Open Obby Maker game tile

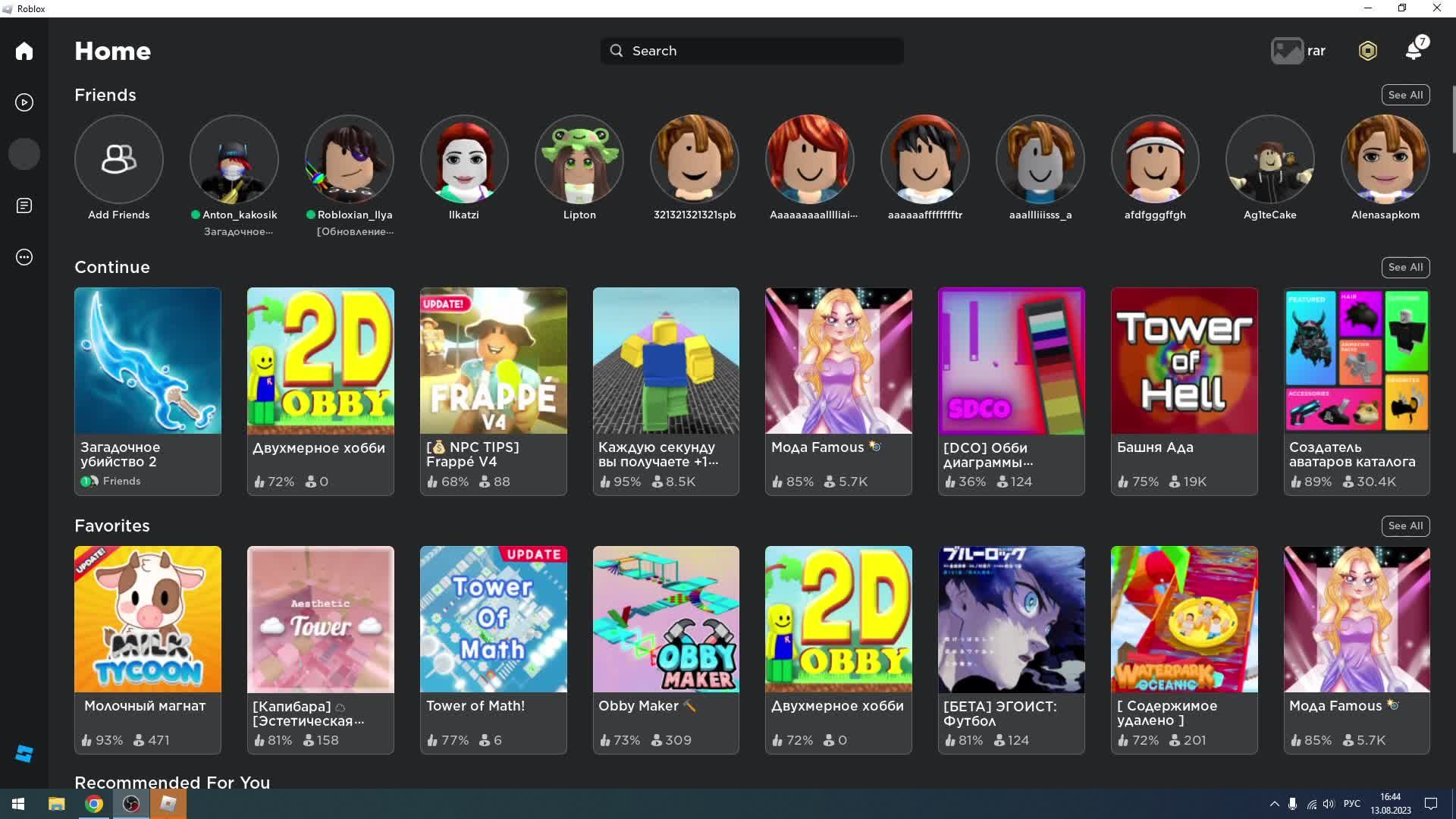click(666, 620)
